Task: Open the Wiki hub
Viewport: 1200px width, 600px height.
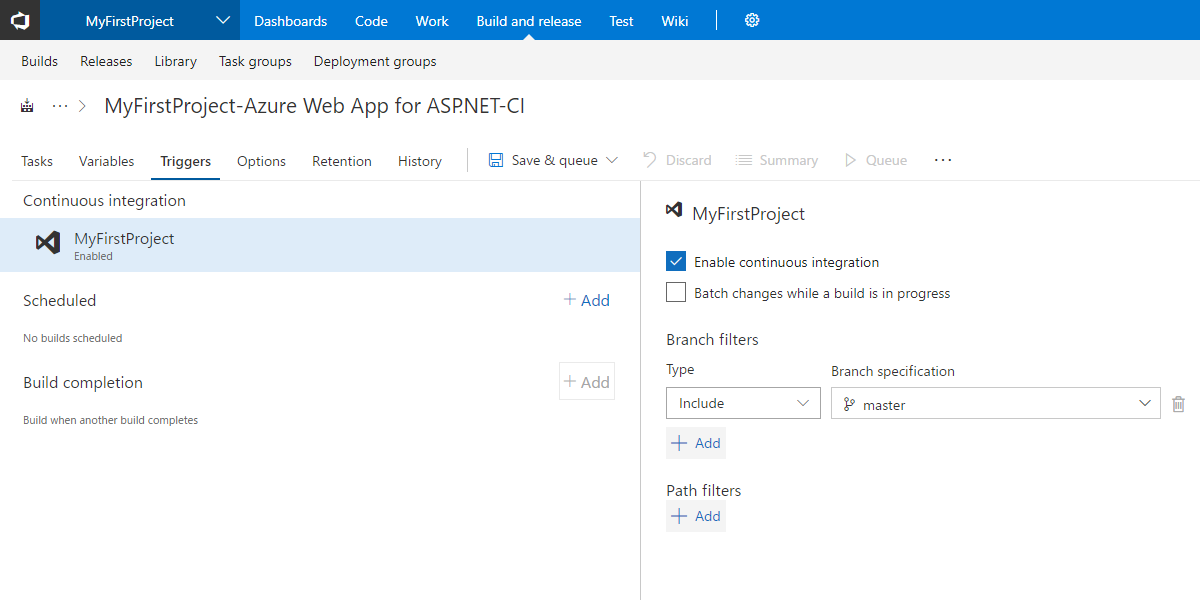Action: pyautogui.click(x=675, y=20)
